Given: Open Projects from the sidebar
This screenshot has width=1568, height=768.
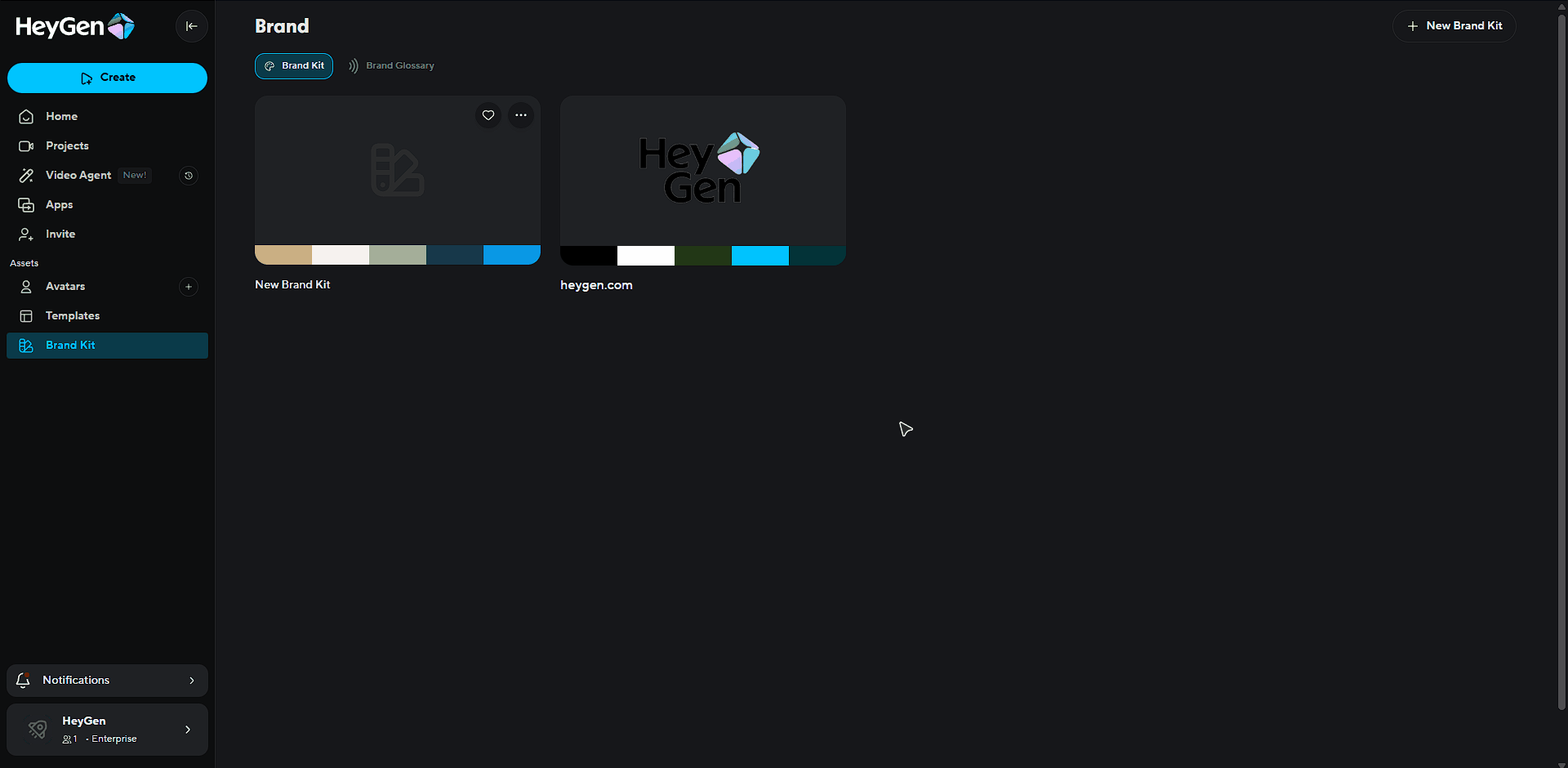Looking at the screenshot, I should click(67, 146).
